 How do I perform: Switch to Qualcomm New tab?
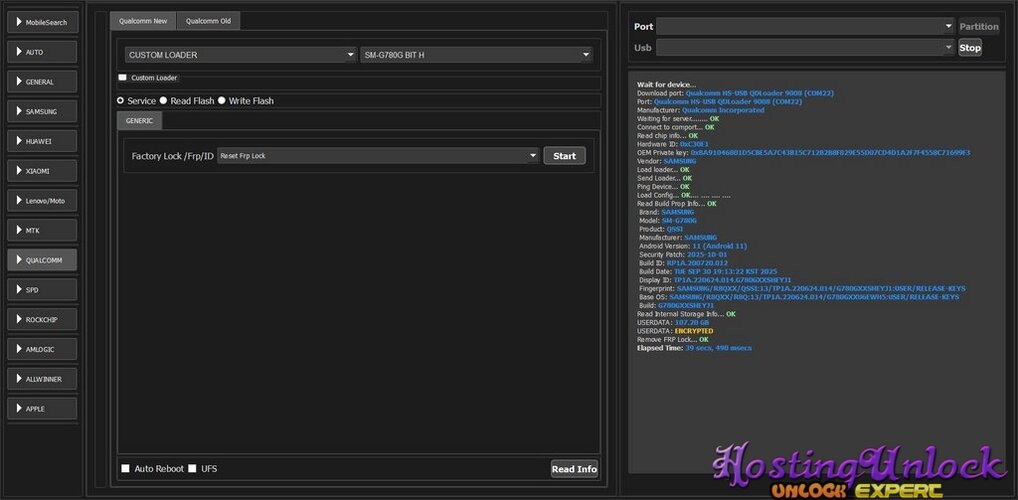point(143,21)
